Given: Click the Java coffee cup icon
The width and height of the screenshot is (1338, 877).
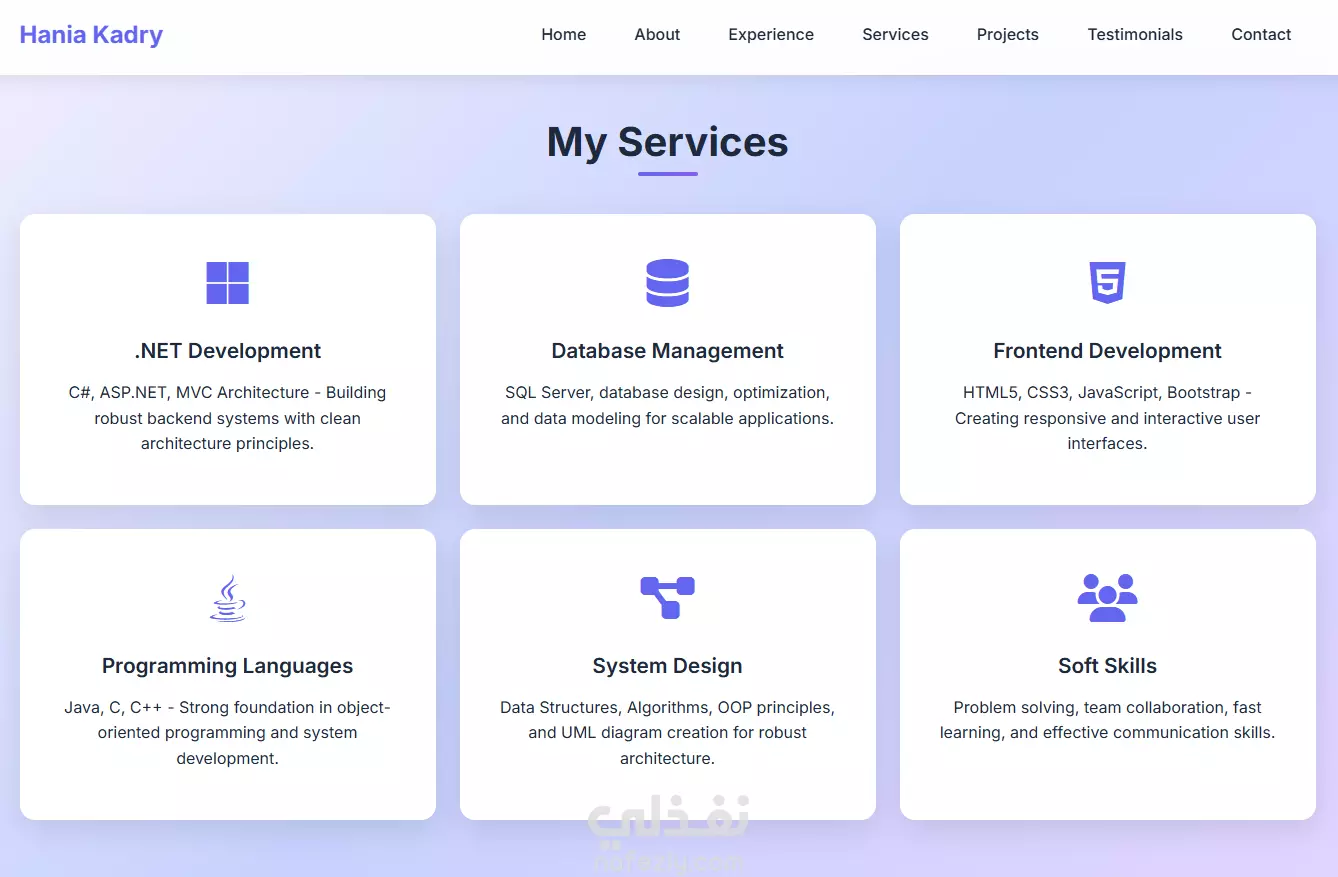Looking at the screenshot, I should point(227,598).
